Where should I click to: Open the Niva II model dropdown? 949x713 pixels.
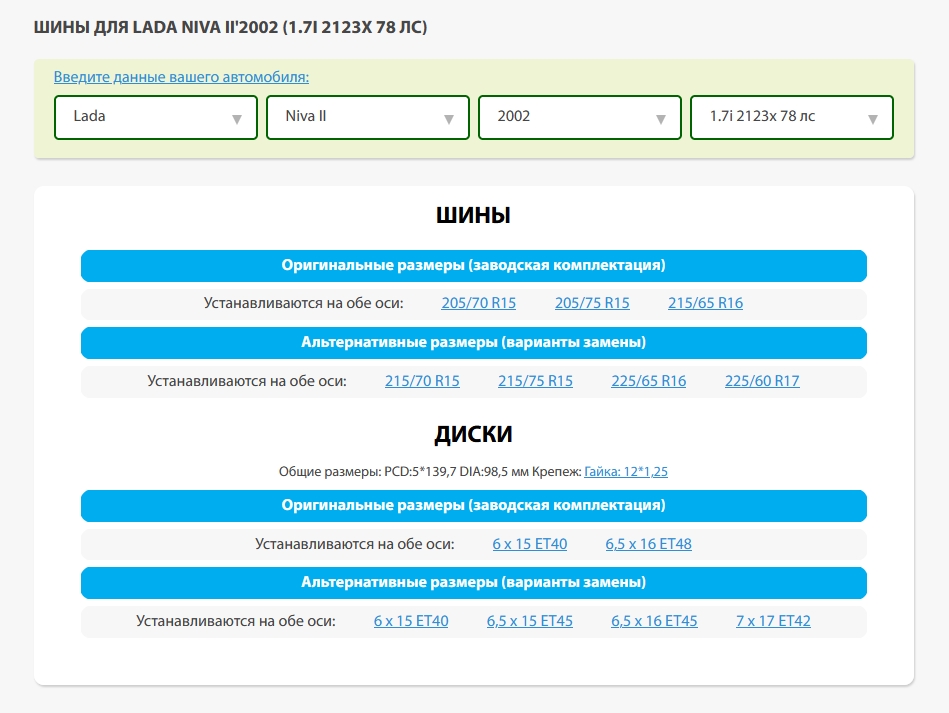click(368, 117)
